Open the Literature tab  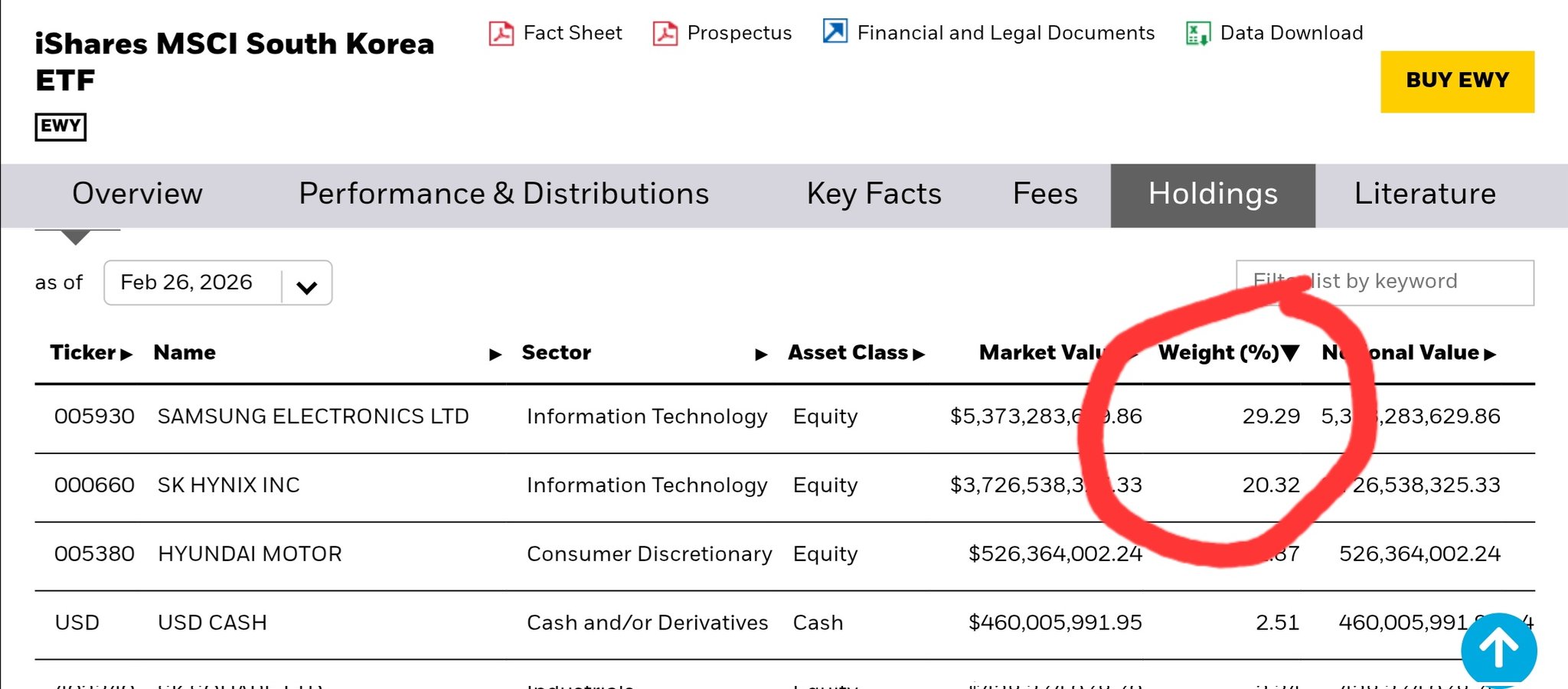coord(1425,194)
